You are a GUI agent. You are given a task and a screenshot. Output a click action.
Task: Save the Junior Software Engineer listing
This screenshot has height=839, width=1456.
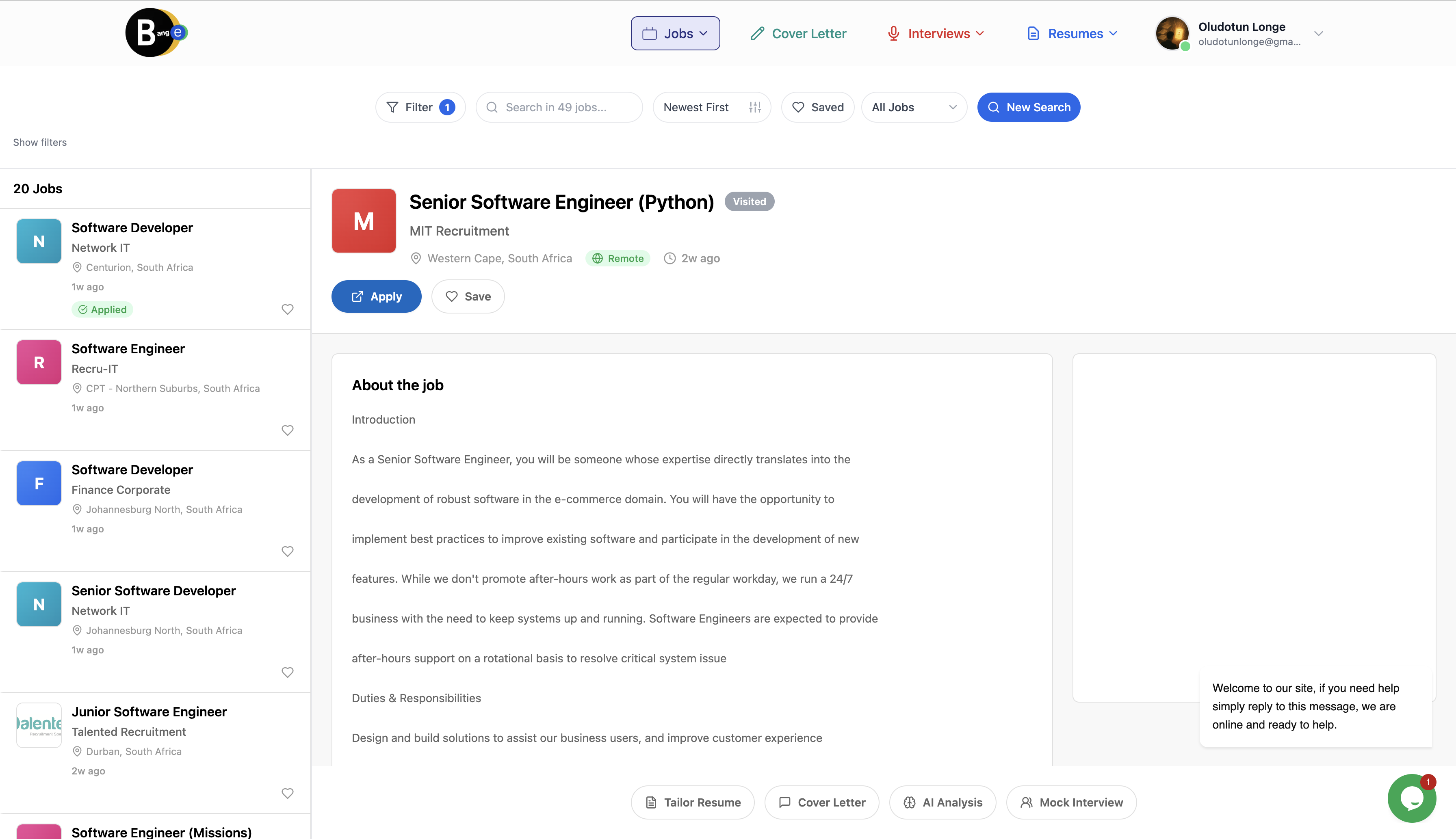click(288, 793)
